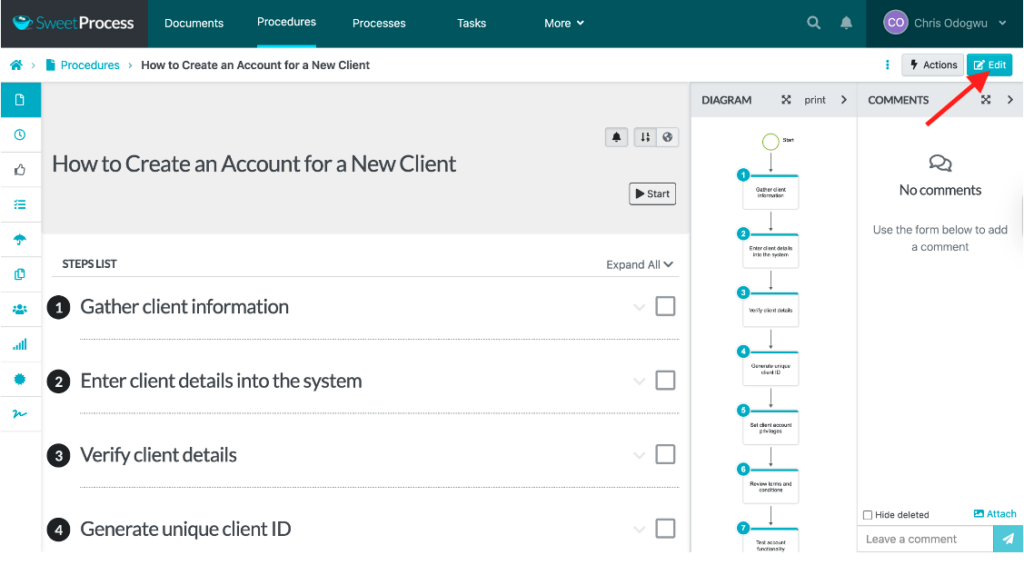Open version history clock sidebar icon
This screenshot has width=1024, height=565.
(x=20, y=135)
